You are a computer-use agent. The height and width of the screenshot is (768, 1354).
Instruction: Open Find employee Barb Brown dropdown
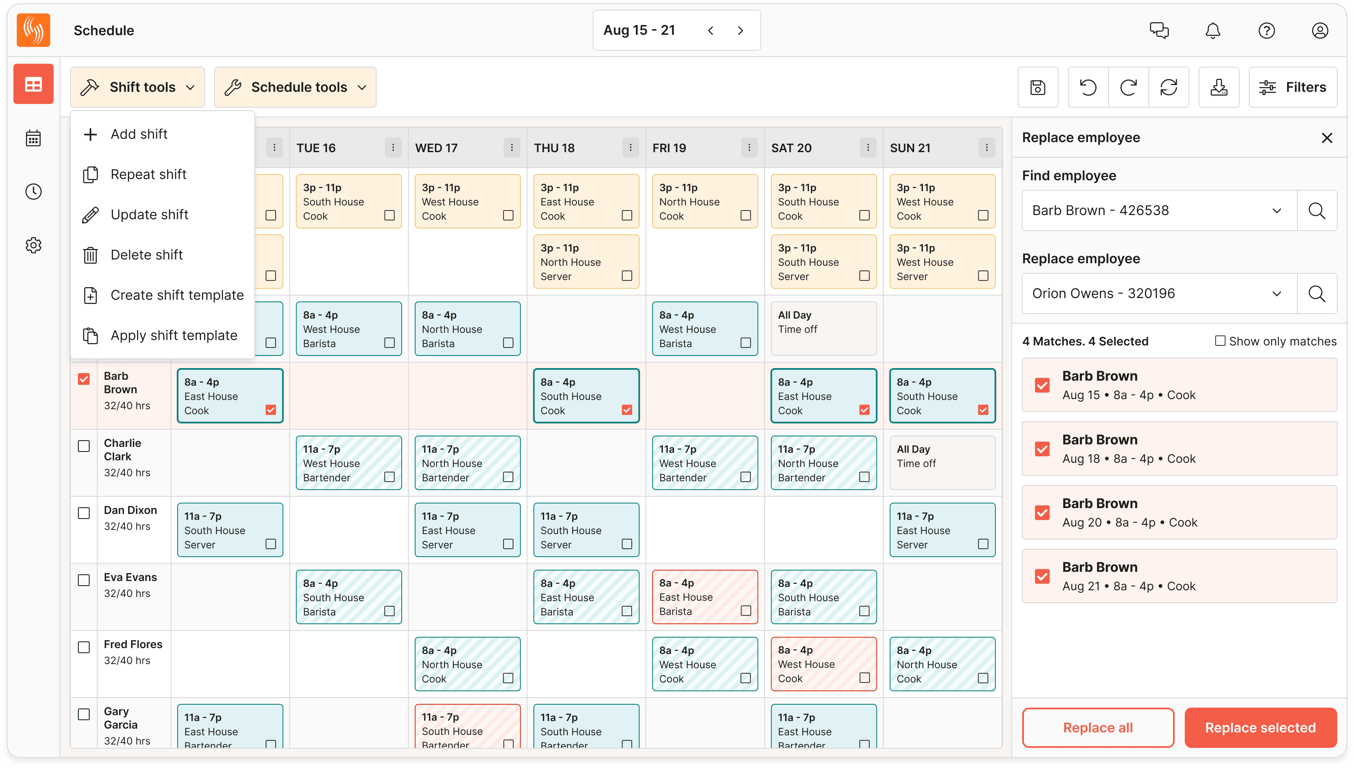pos(1159,211)
